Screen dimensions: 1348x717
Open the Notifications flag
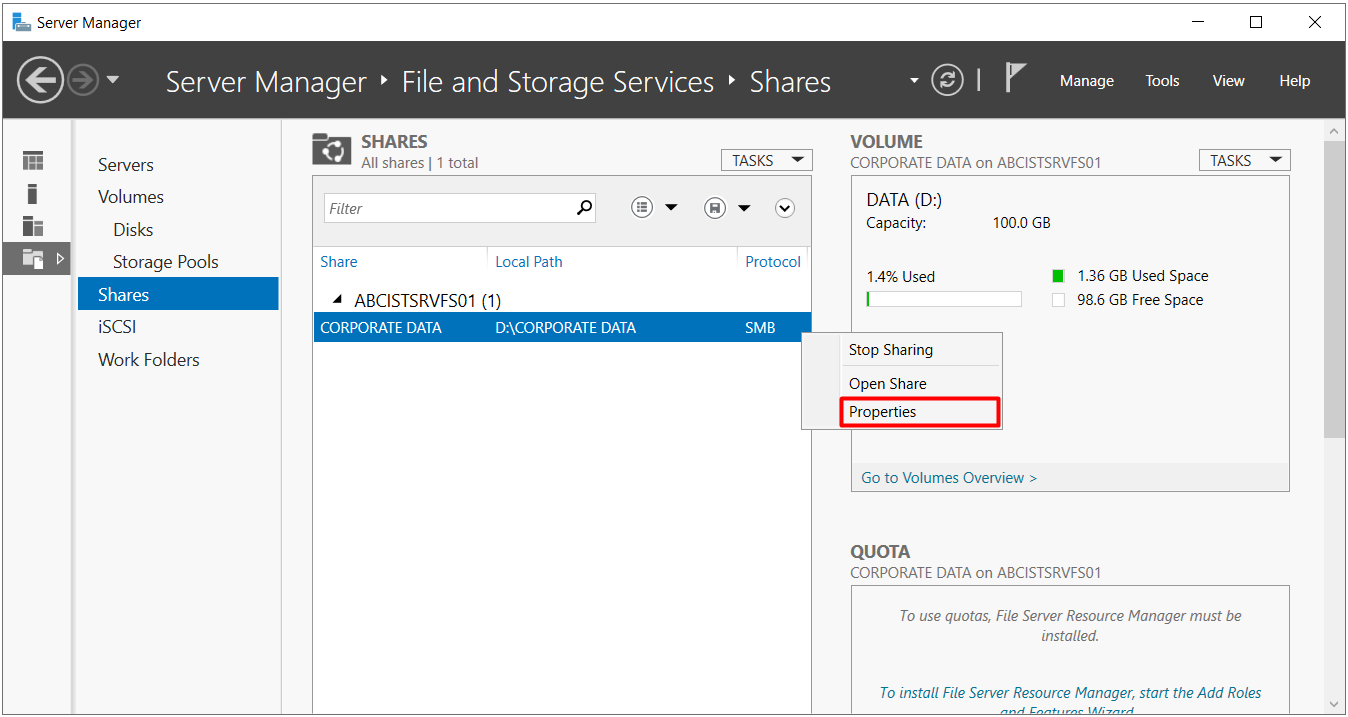1015,78
